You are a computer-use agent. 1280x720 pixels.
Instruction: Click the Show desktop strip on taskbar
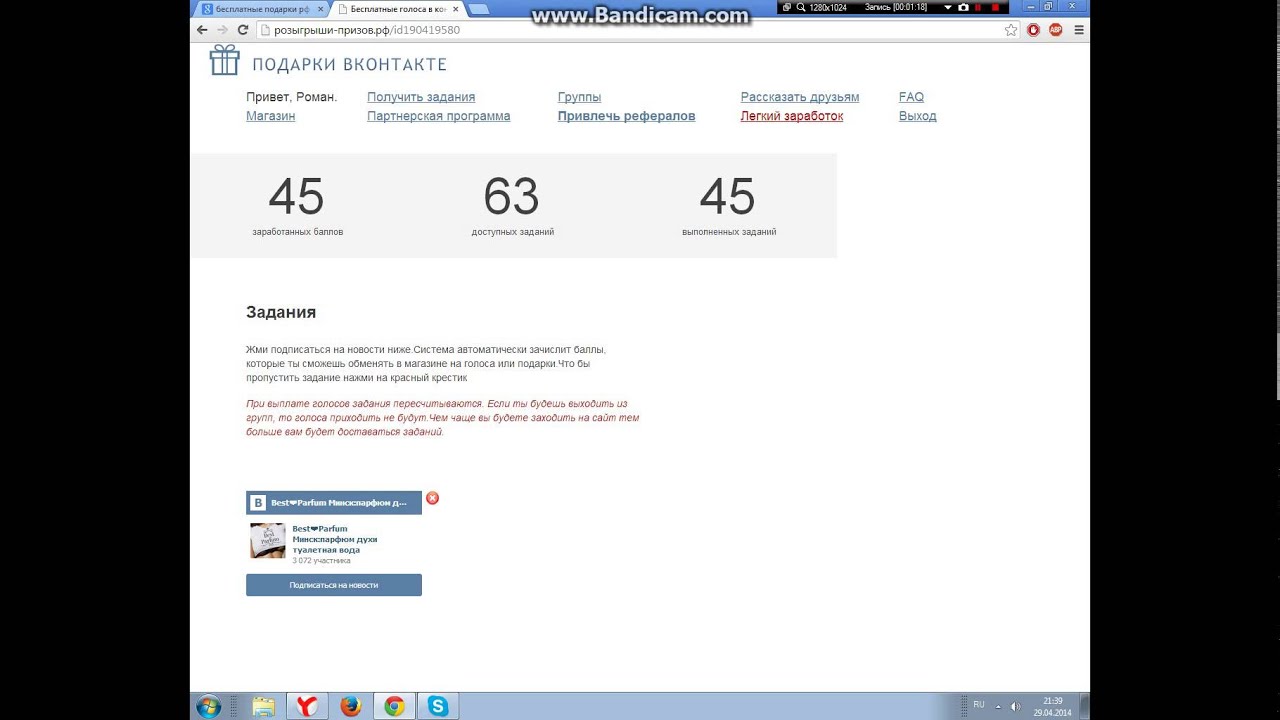1084,706
